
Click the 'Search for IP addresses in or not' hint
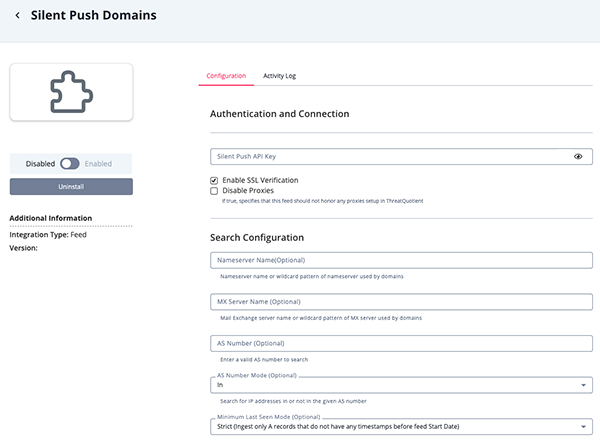[293, 401]
